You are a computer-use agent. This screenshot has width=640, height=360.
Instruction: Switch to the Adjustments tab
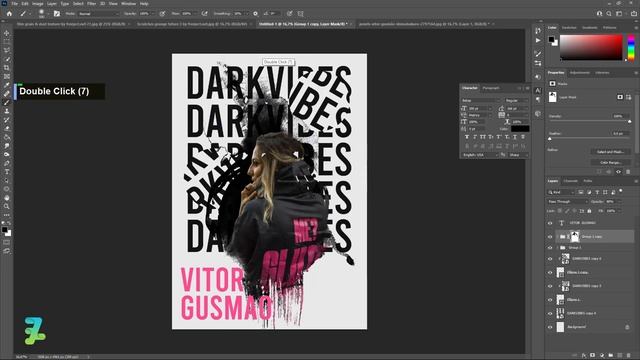[x=580, y=73]
